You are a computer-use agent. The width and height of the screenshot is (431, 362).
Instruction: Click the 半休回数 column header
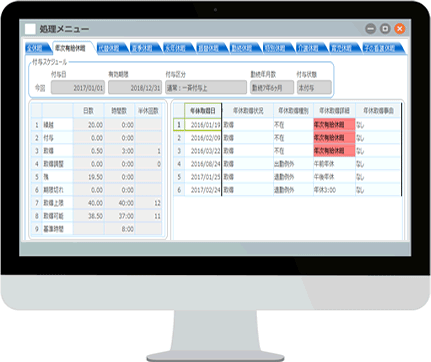coord(148,111)
